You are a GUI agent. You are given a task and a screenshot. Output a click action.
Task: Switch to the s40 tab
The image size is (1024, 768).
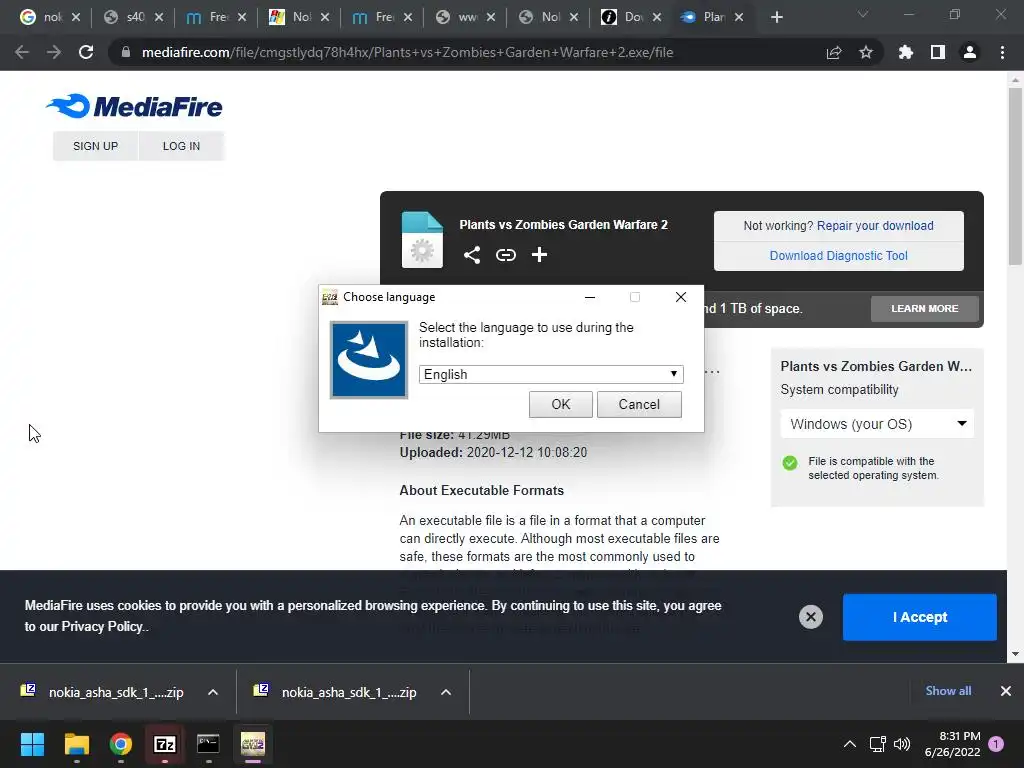133,17
